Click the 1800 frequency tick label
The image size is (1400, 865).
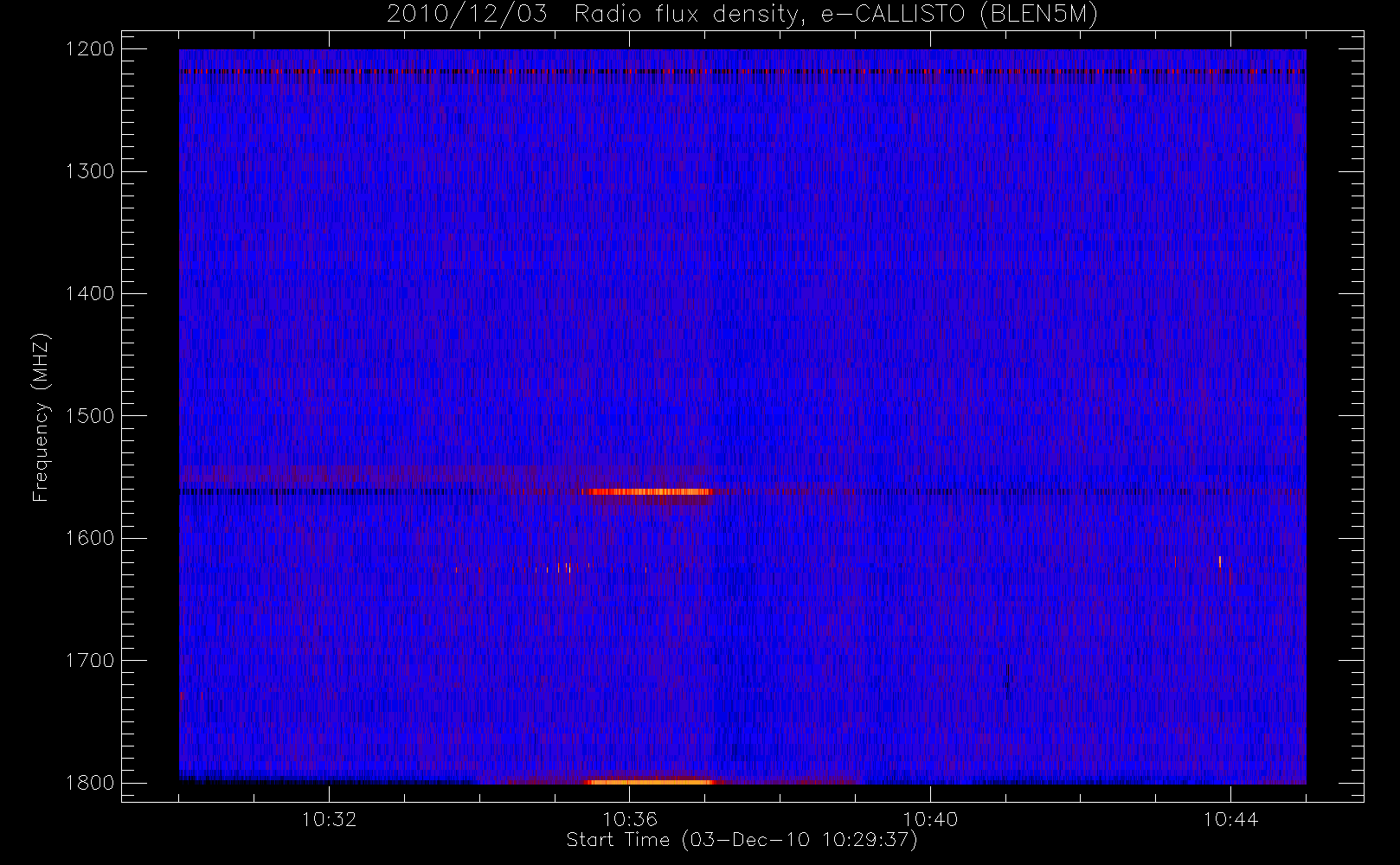[x=90, y=783]
